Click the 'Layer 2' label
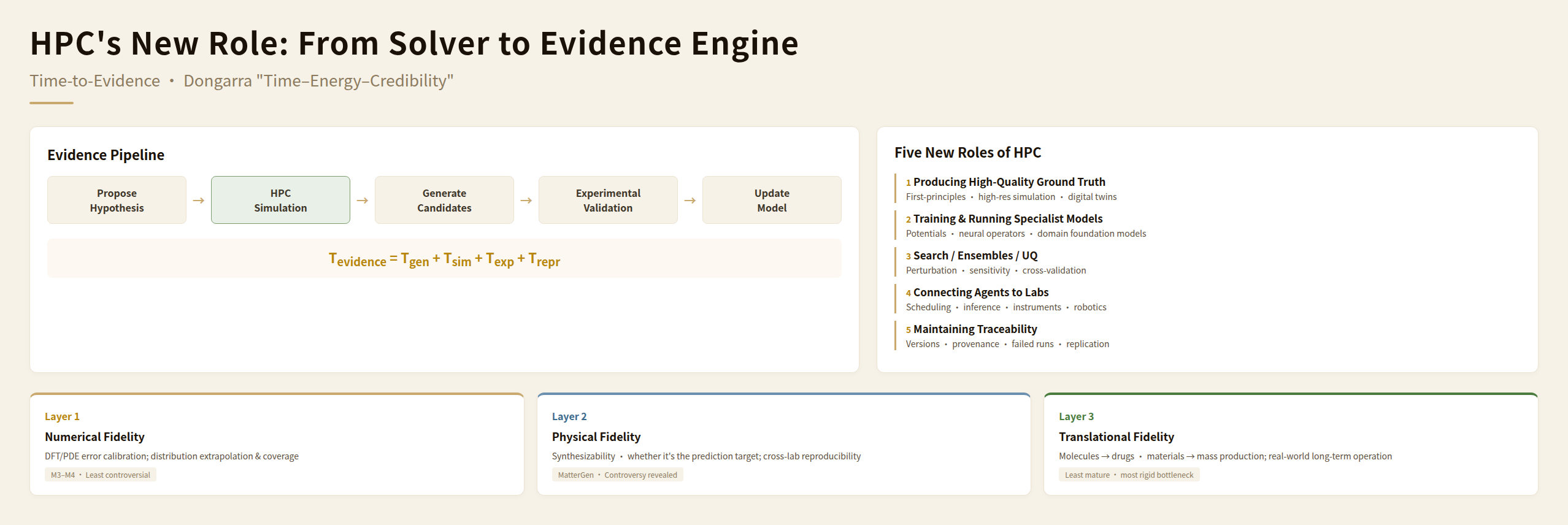The image size is (1568, 525). [569, 416]
